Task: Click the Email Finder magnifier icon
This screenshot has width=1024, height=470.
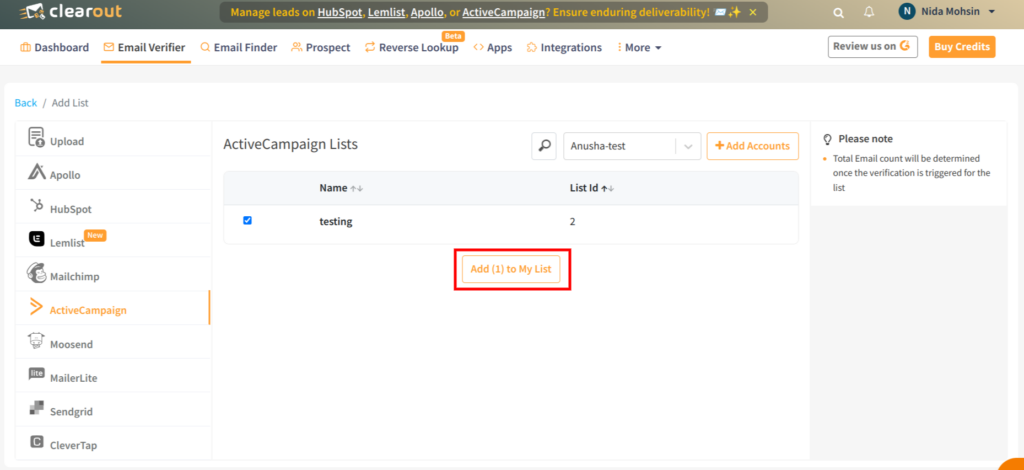Action: point(205,47)
